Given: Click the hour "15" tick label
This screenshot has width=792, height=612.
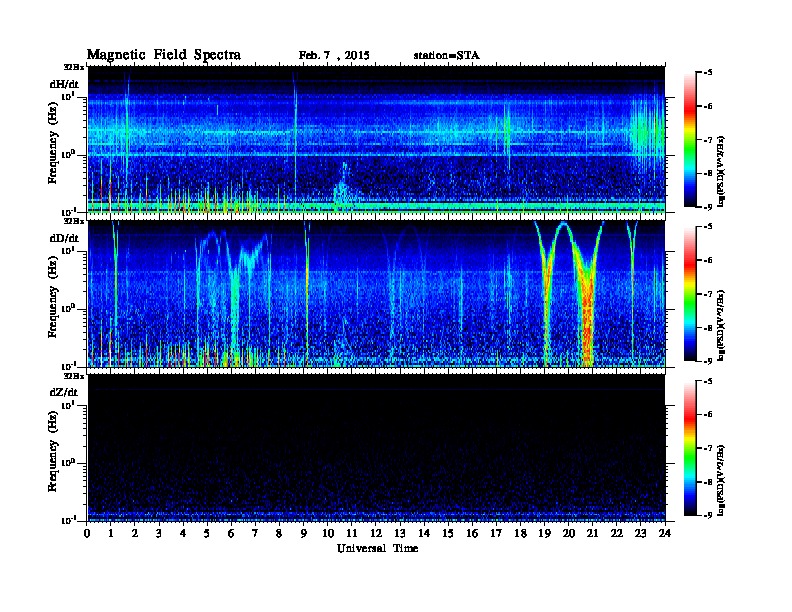Looking at the screenshot, I should (x=448, y=533).
